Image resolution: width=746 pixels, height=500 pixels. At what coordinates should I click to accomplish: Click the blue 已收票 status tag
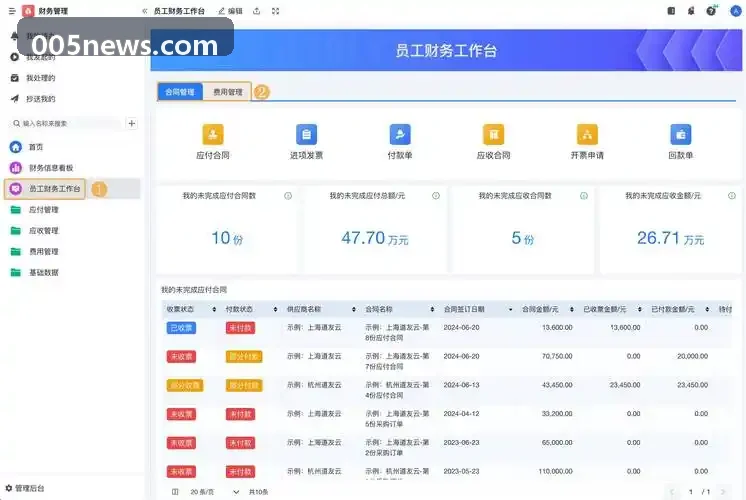181,328
